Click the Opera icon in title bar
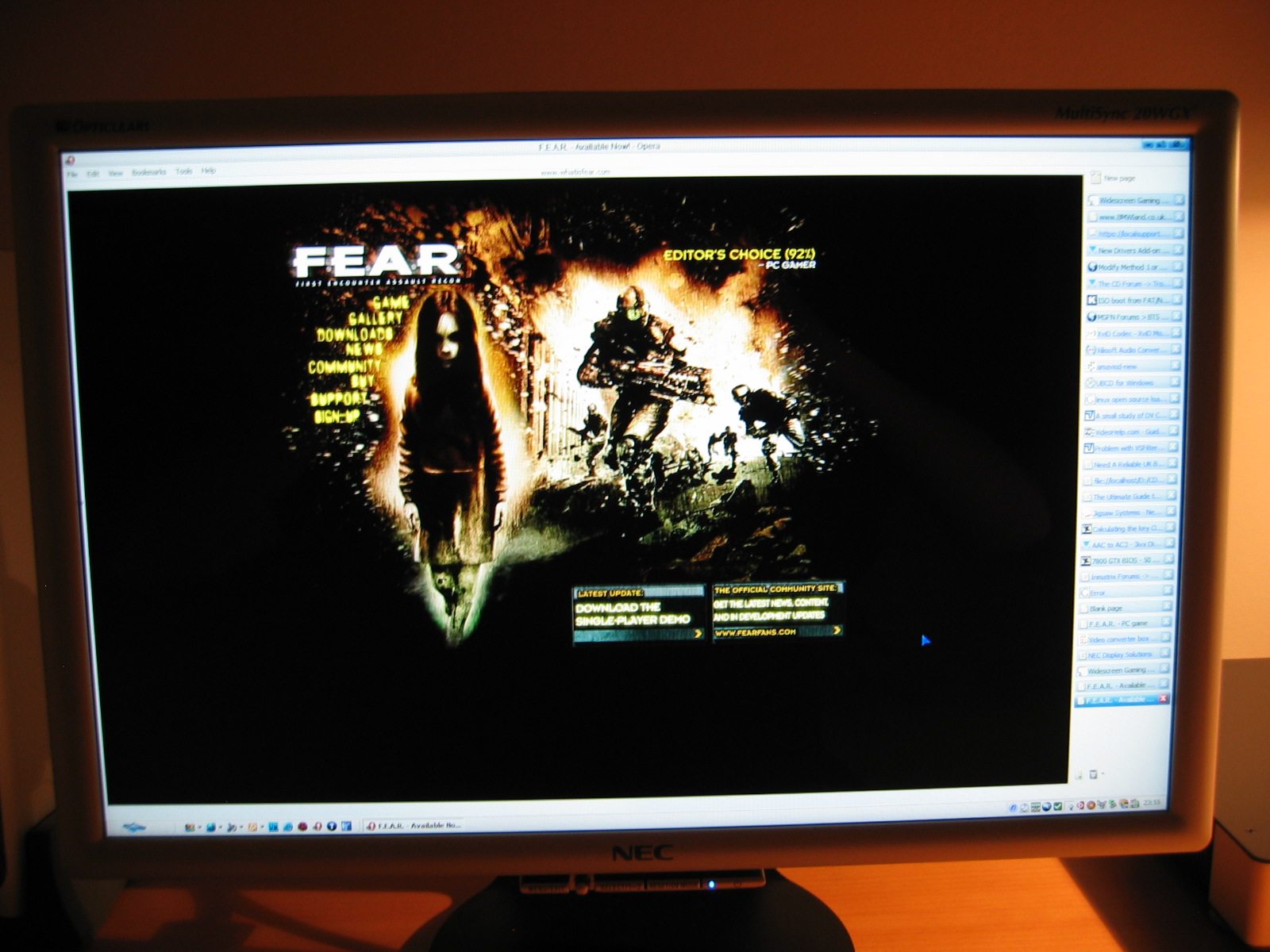The width and height of the screenshot is (1270, 952). click(x=71, y=159)
